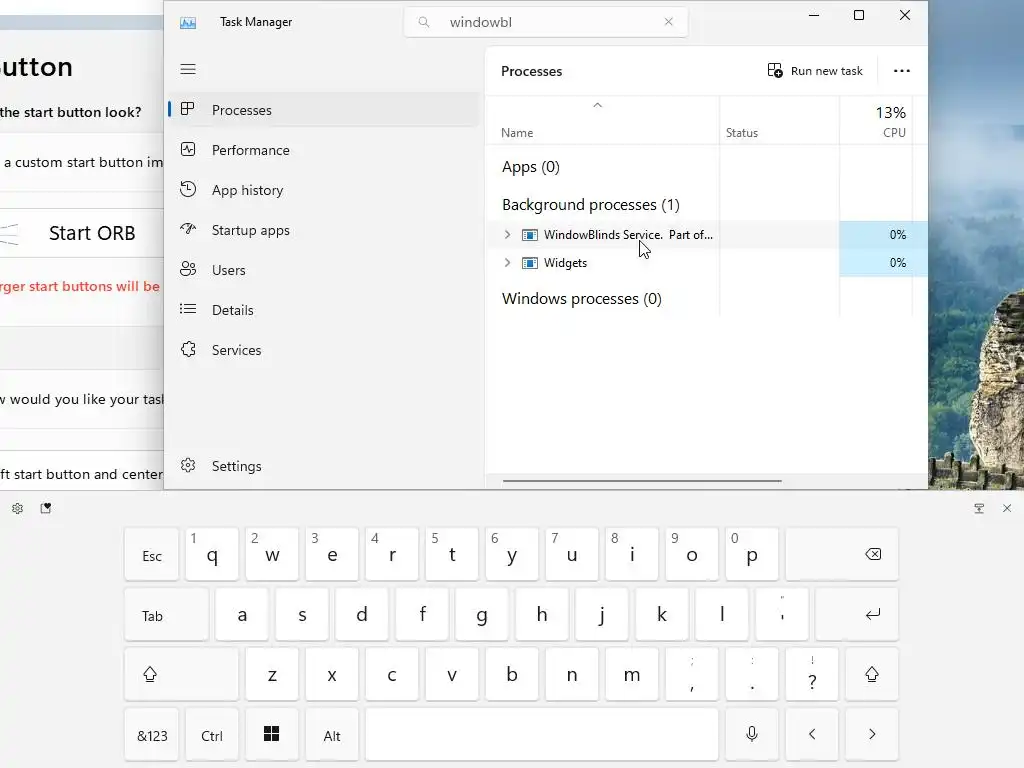Open touch keyboard settings gear
The image size is (1024, 768).
point(18,508)
